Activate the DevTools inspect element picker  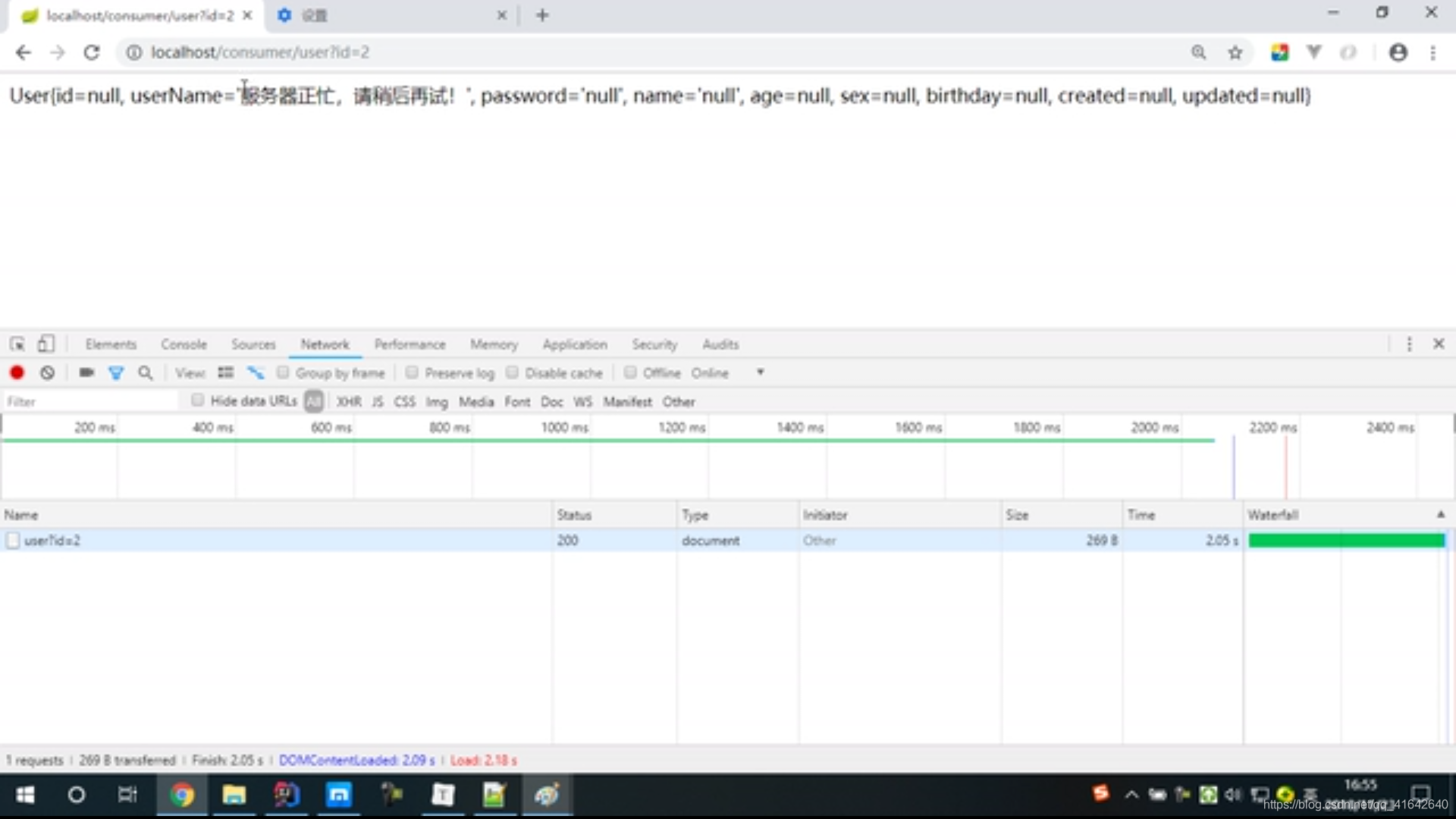pyautogui.click(x=17, y=344)
